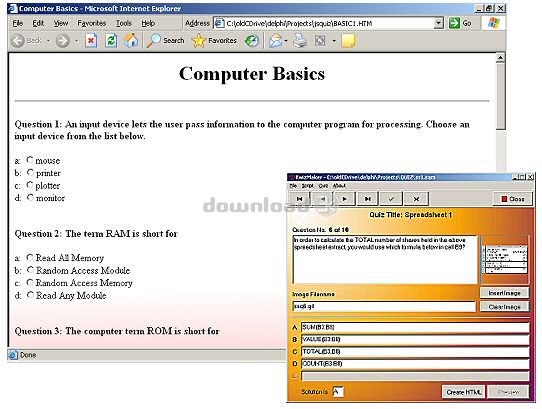The image size is (542, 409).
Task: Open the Mail dropdown arrow
Action: pyautogui.click(x=286, y=41)
